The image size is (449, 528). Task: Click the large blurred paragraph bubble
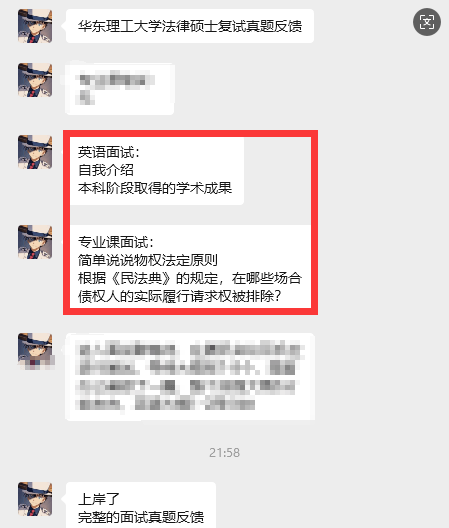pos(190,376)
